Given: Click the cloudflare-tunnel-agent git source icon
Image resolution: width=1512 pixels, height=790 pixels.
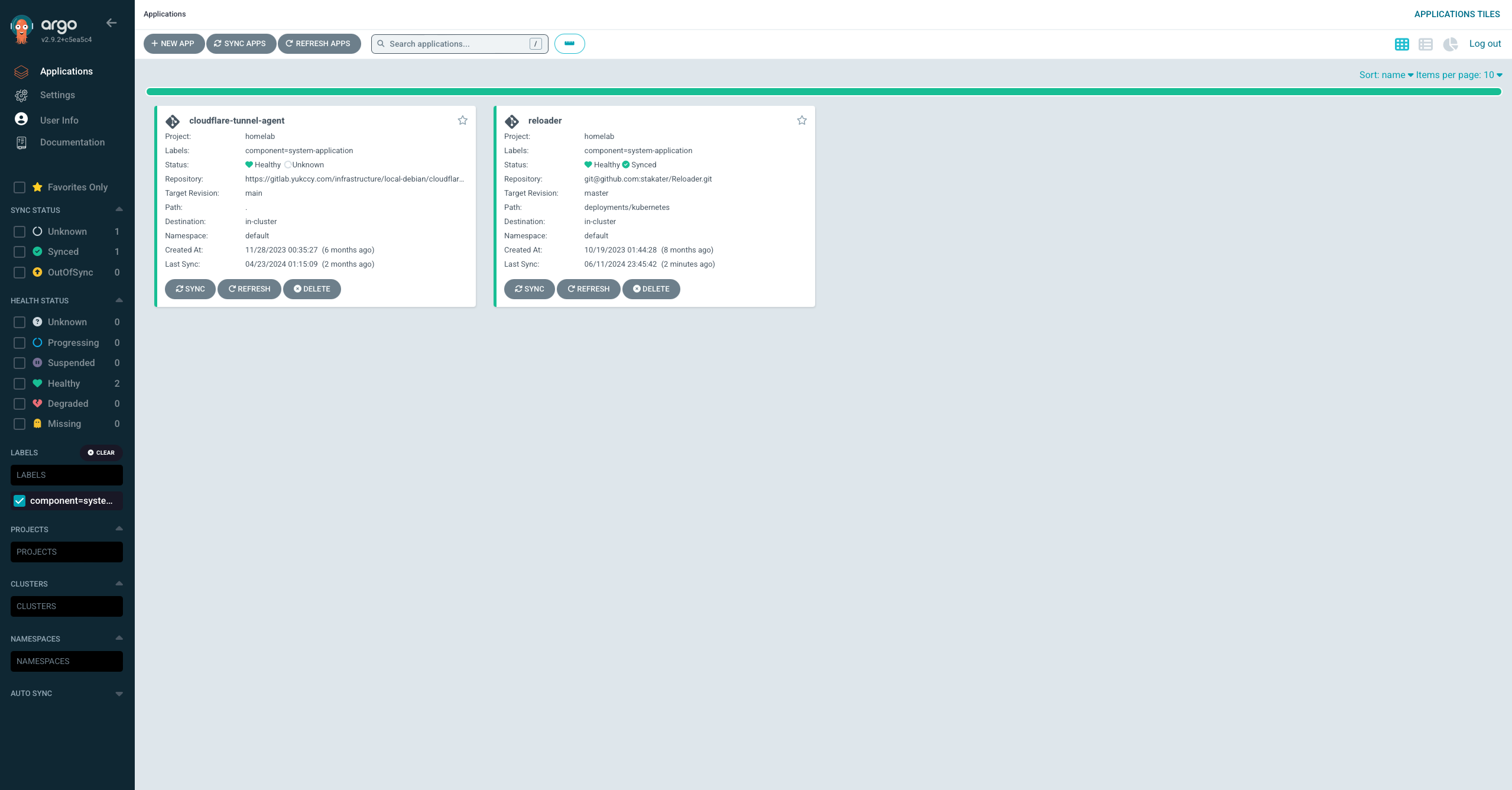Looking at the screenshot, I should click(x=173, y=121).
